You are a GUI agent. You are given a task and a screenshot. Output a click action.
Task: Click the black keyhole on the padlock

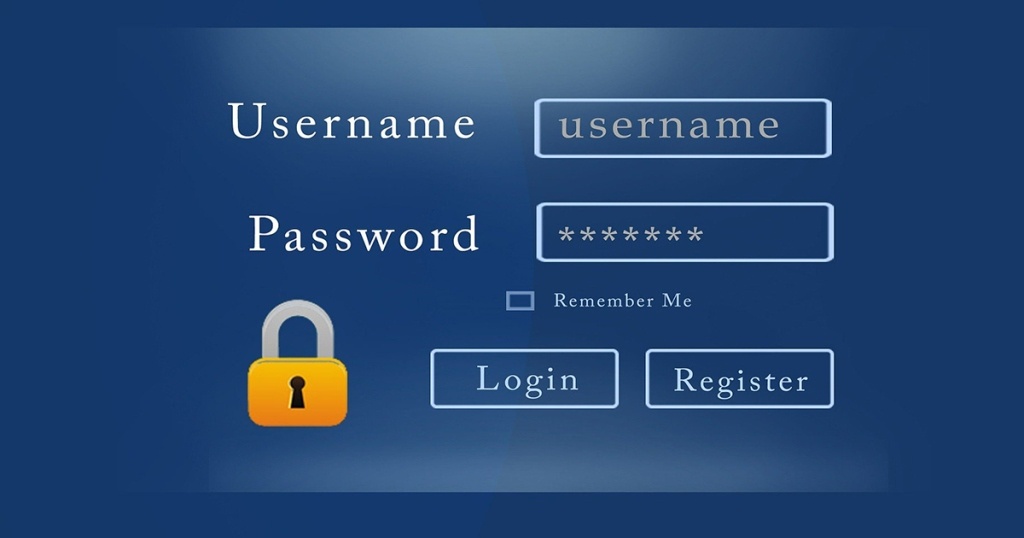(297, 392)
